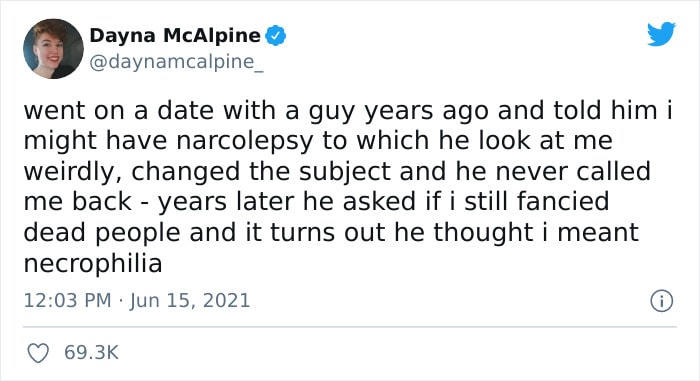Open Dayna McAlpine's profile picture
This screenshot has width=700, height=381.
[53, 49]
